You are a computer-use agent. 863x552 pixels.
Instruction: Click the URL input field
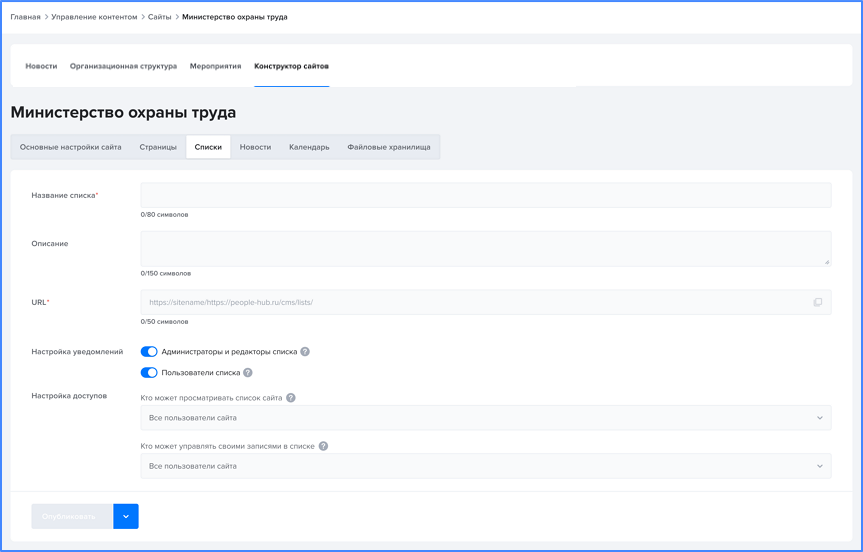pyautogui.click(x=485, y=302)
